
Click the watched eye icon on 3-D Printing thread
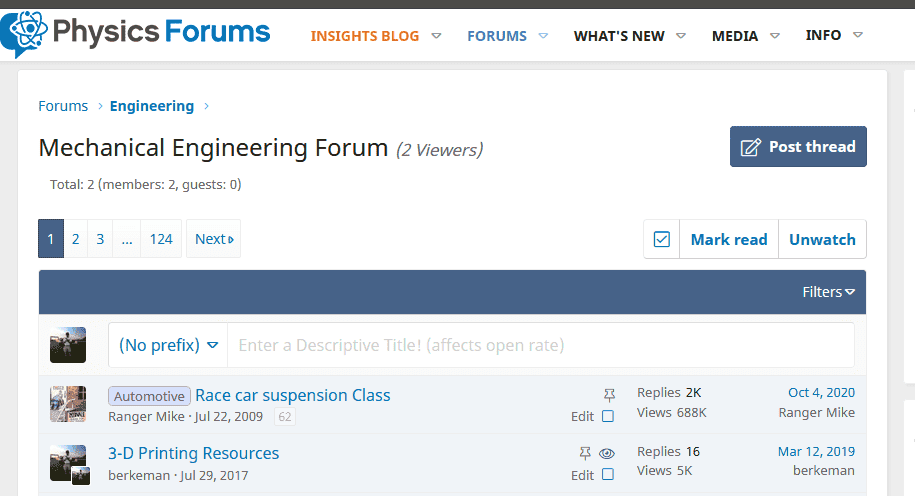pos(607,453)
